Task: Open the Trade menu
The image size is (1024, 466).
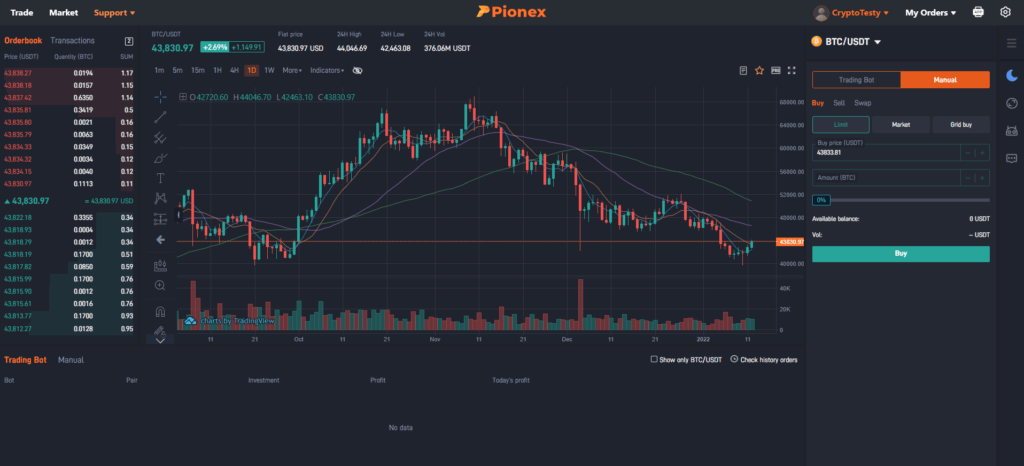Action: pos(22,12)
